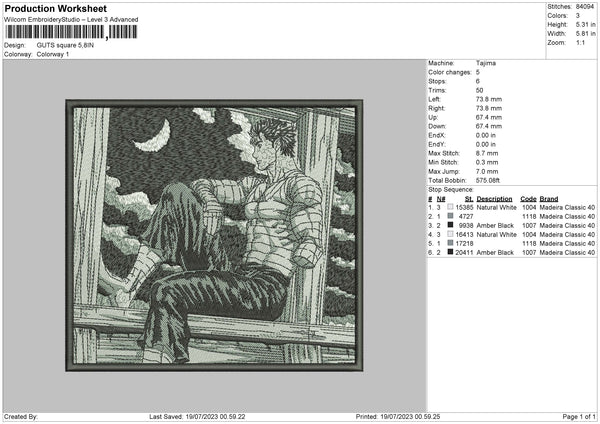Select the Total Bobbin 575.08ft value
The height and width of the screenshot is (424, 600).
pos(488,181)
